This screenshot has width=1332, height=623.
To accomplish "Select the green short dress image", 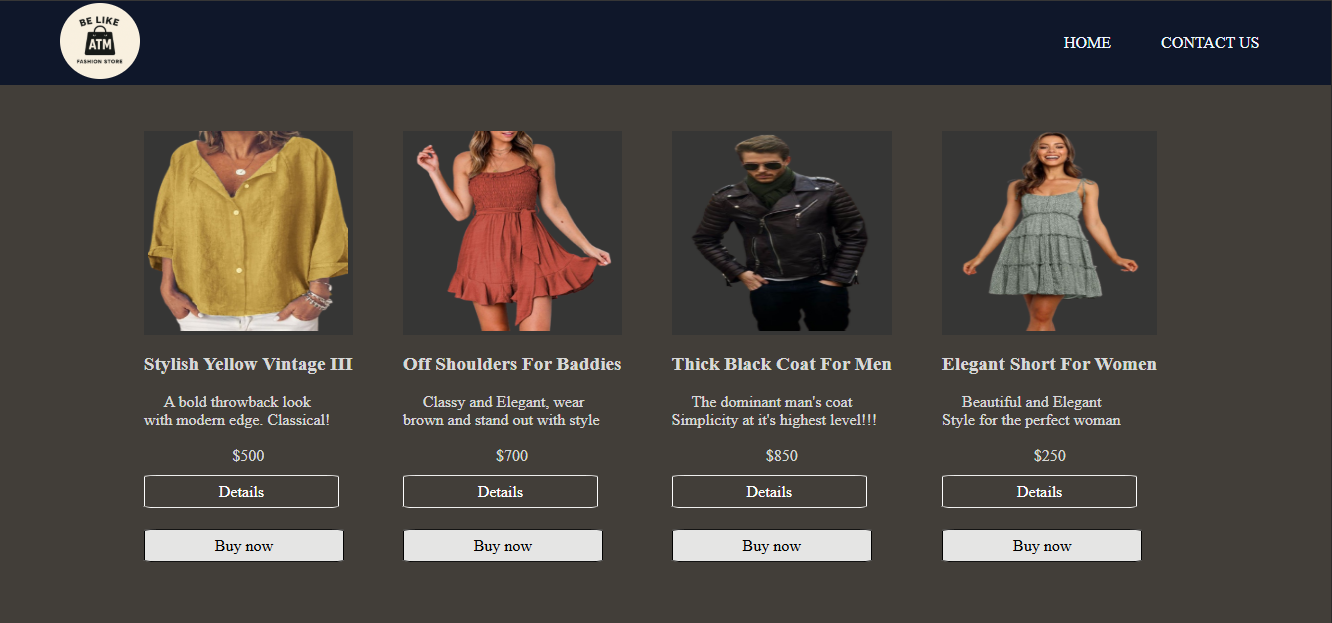I will click(1049, 232).
